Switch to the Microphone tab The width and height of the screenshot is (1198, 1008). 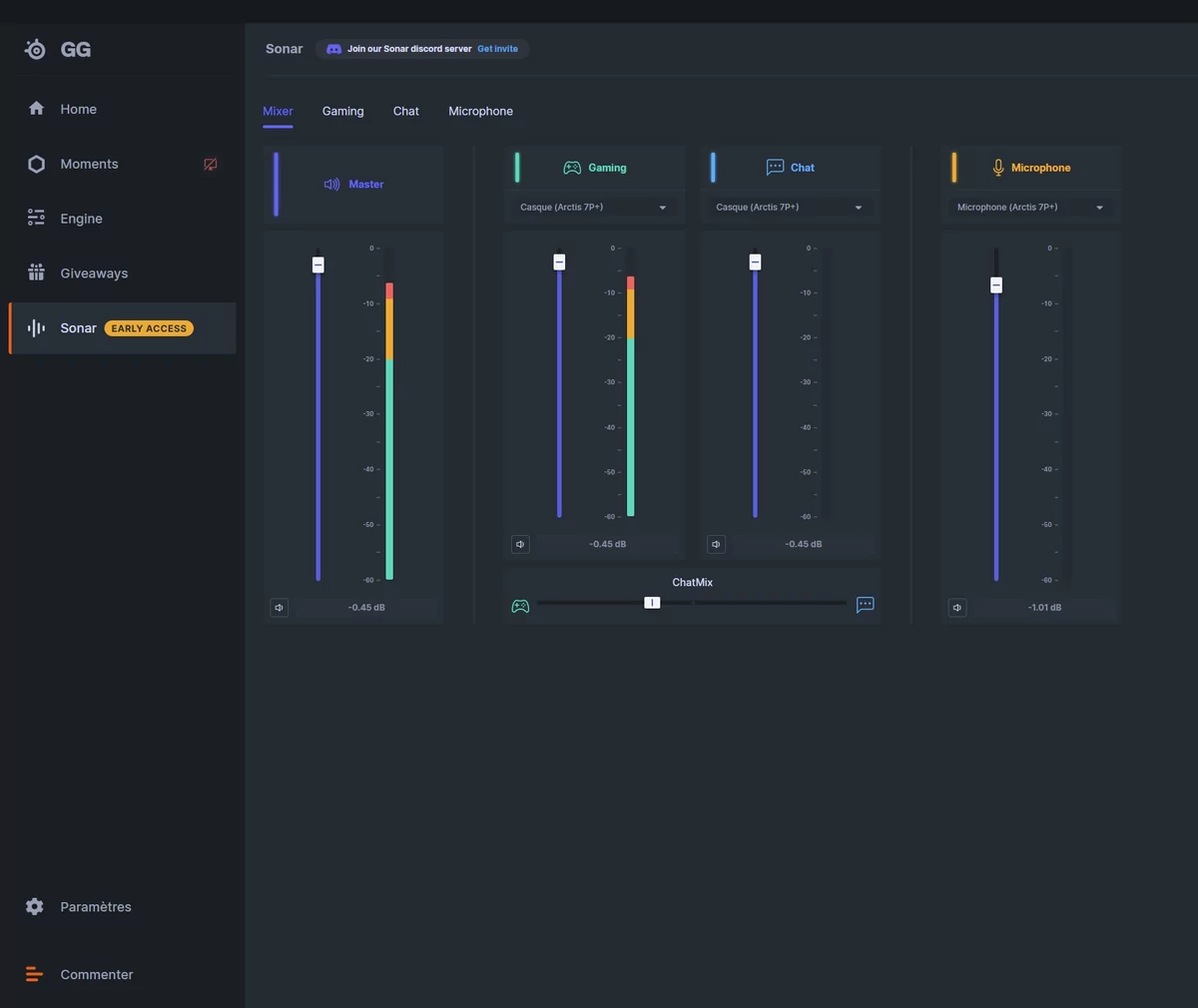[x=481, y=112]
